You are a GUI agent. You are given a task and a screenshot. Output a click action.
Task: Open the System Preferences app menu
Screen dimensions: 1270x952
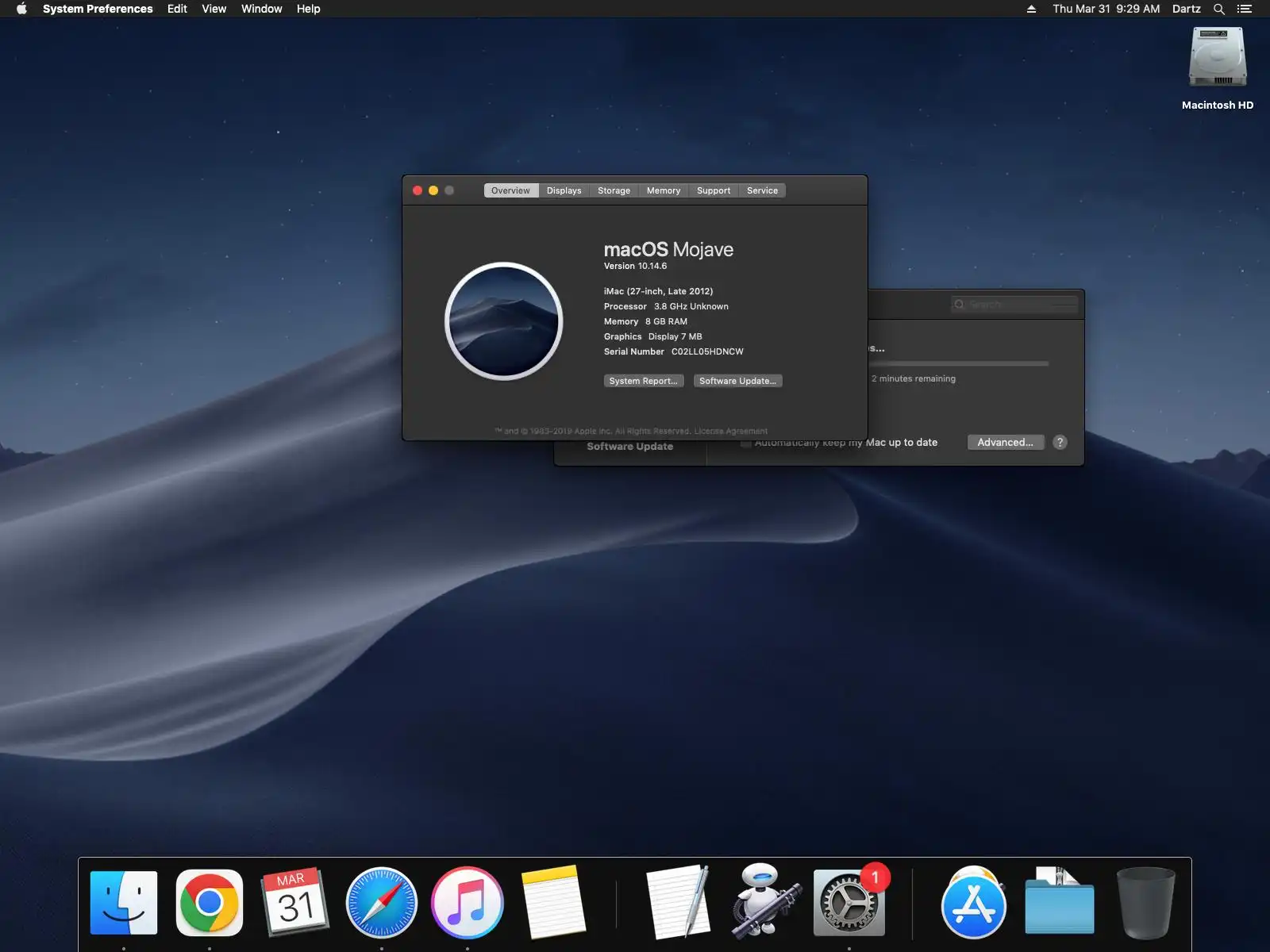click(98, 9)
